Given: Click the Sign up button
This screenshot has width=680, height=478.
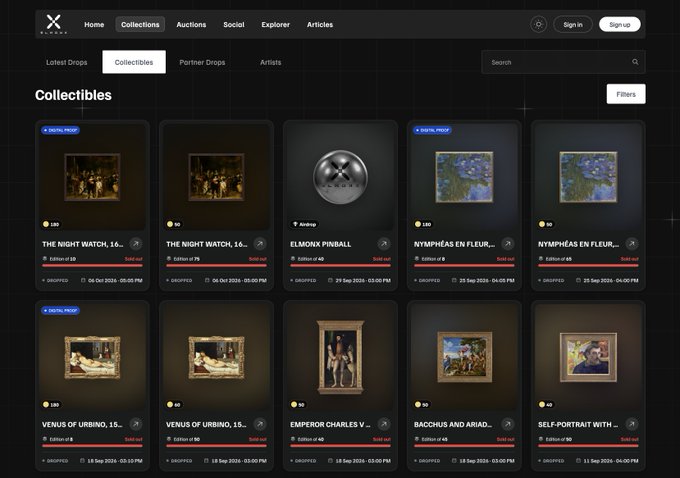Looking at the screenshot, I should [x=620, y=25].
